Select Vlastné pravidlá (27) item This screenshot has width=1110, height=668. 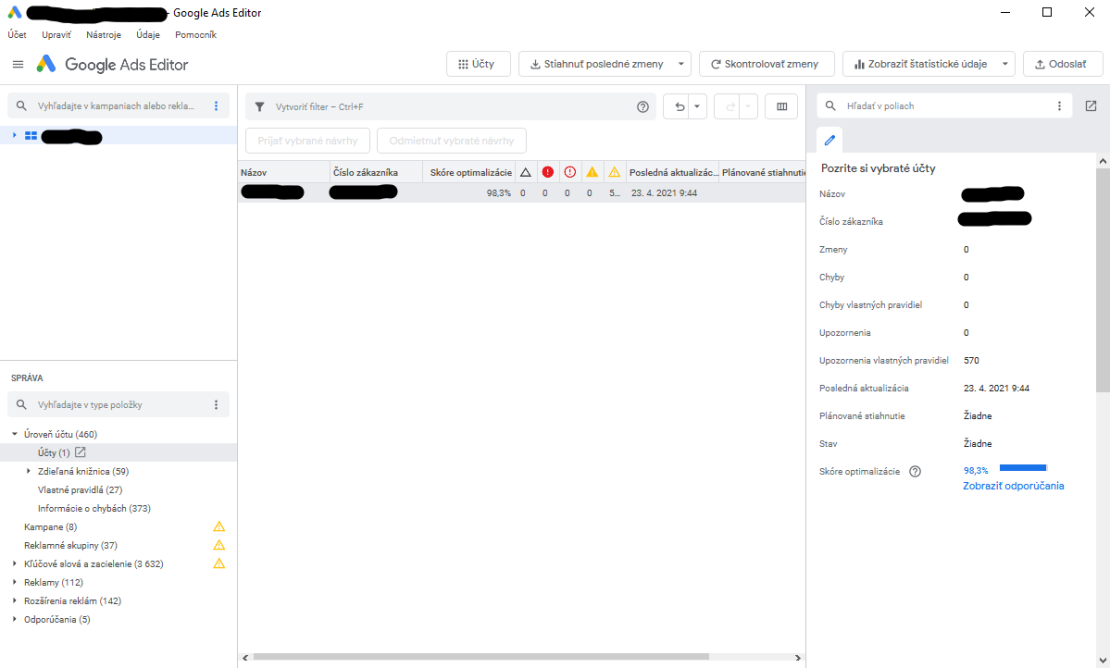80,490
